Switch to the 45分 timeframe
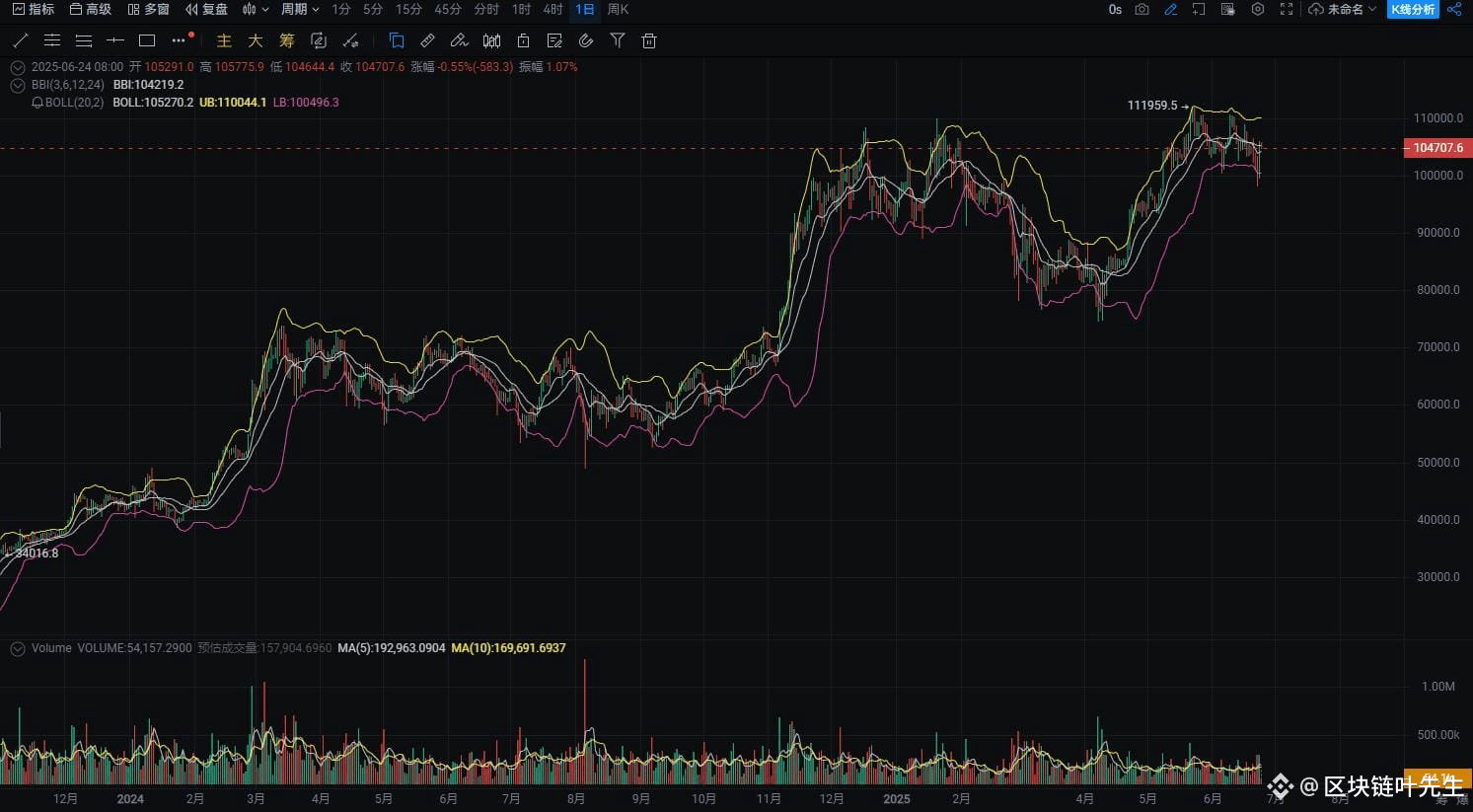The height and width of the screenshot is (812, 1473). click(448, 9)
